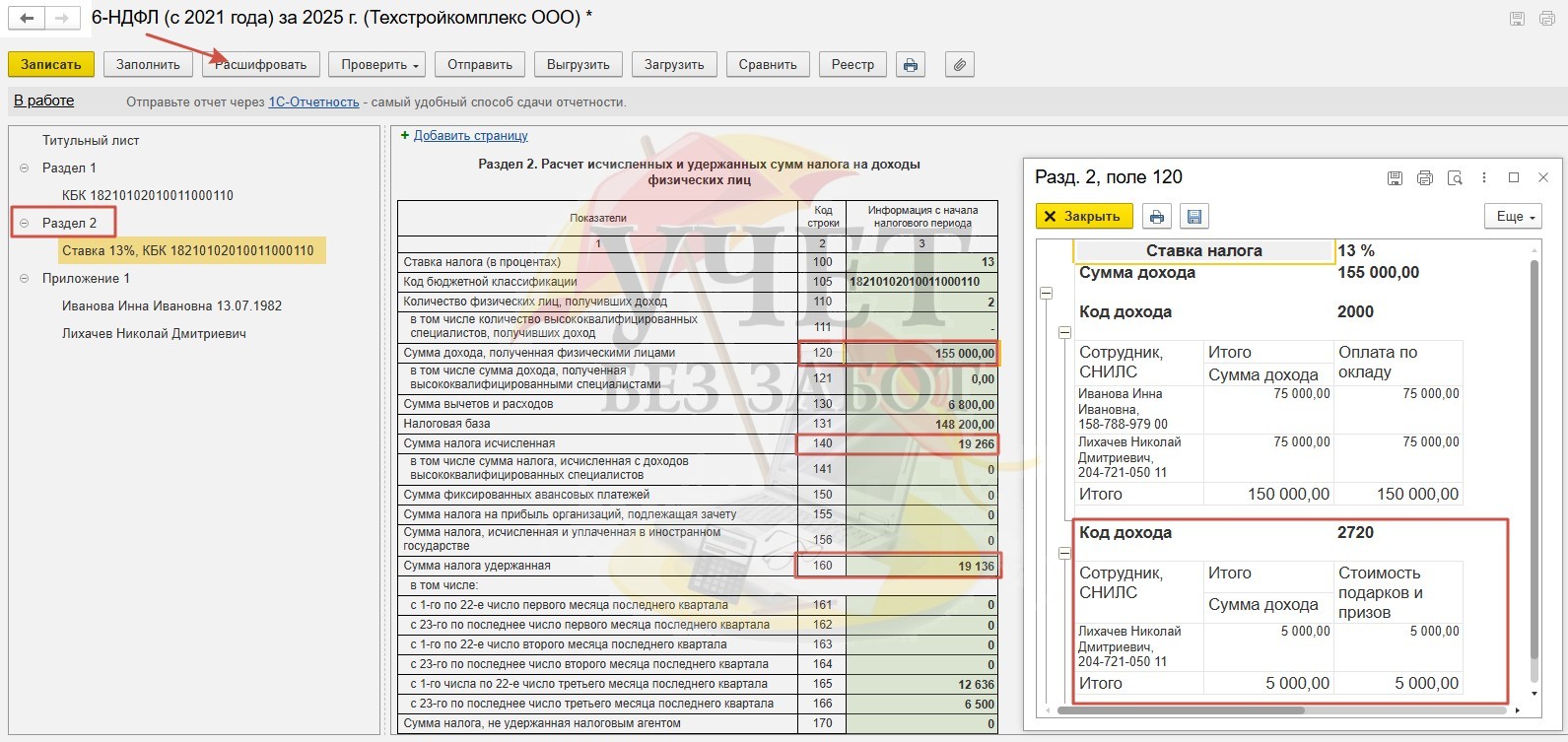Click the plus icon for adding a page
1568x742 pixels.
point(404,136)
